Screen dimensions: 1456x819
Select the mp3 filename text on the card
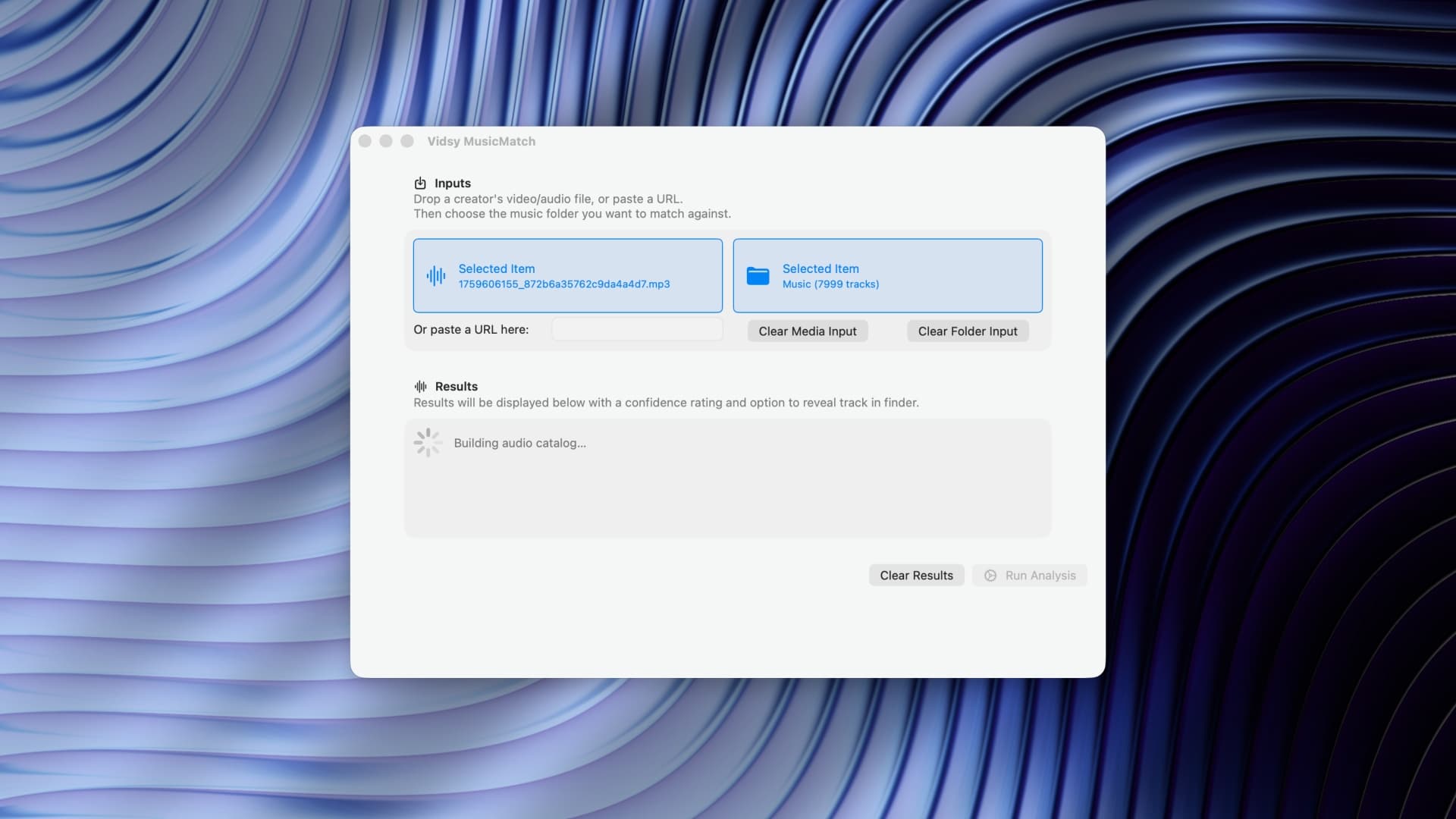(563, 284)
